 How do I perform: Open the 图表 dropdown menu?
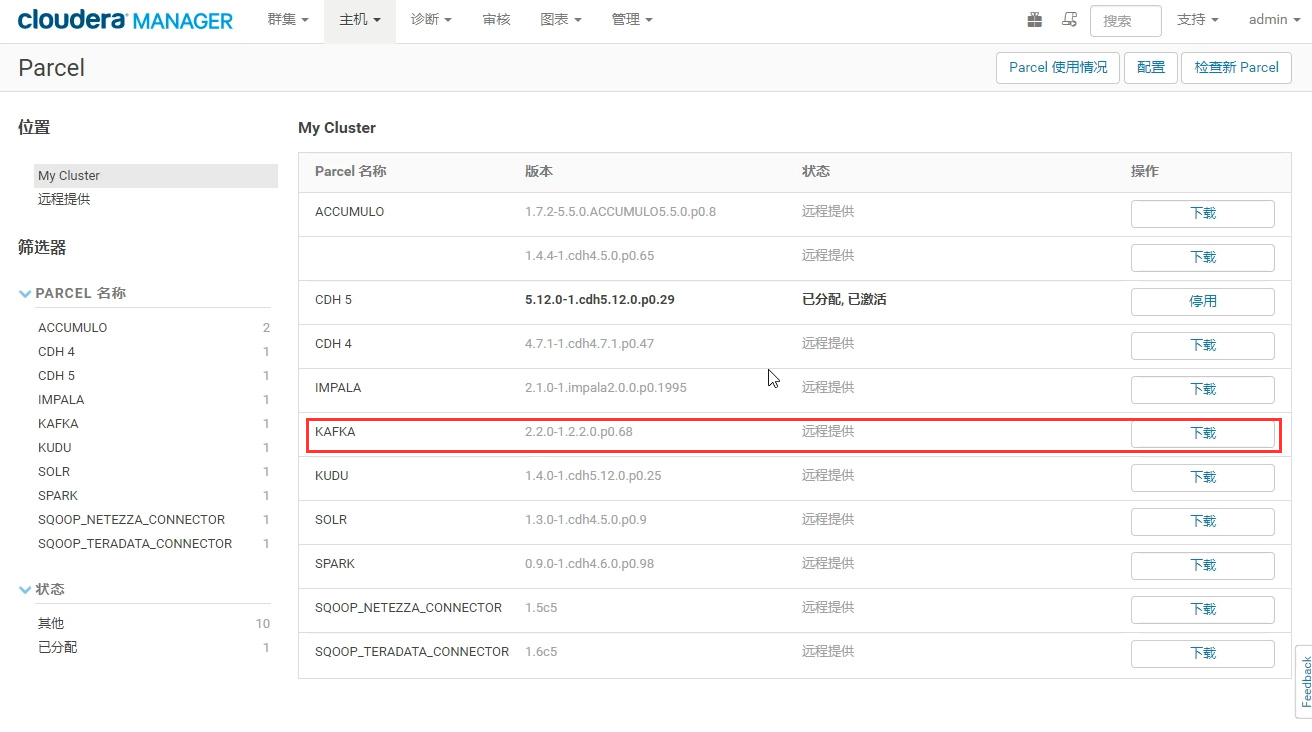(x=560, y=20)
